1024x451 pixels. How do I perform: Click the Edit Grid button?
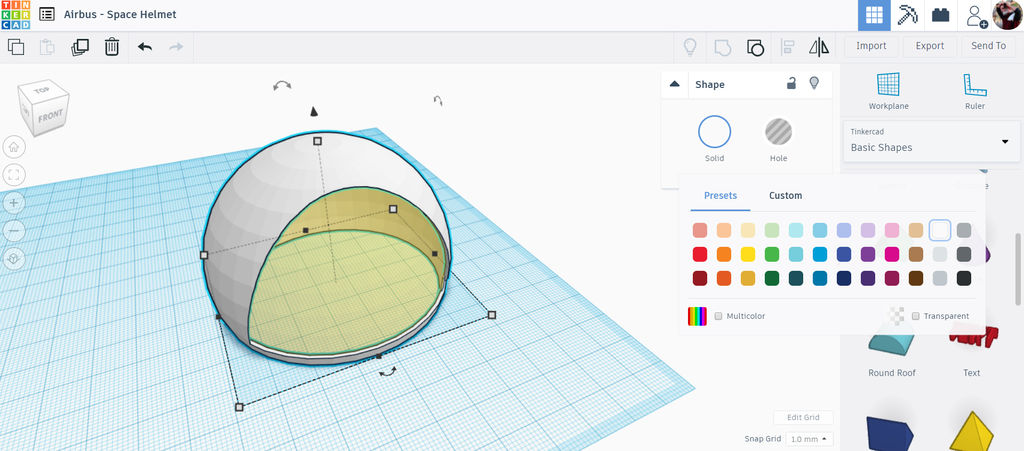click(x=803, y=418)
